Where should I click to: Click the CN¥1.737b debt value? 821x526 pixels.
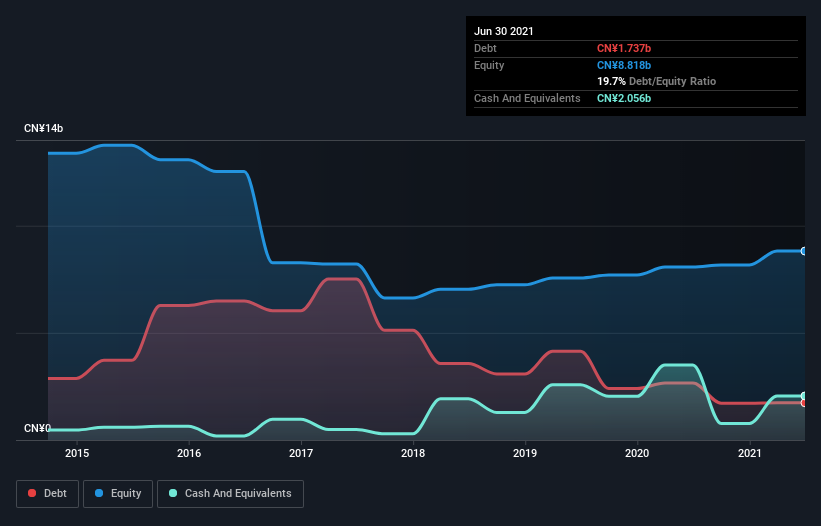point(624,48)
